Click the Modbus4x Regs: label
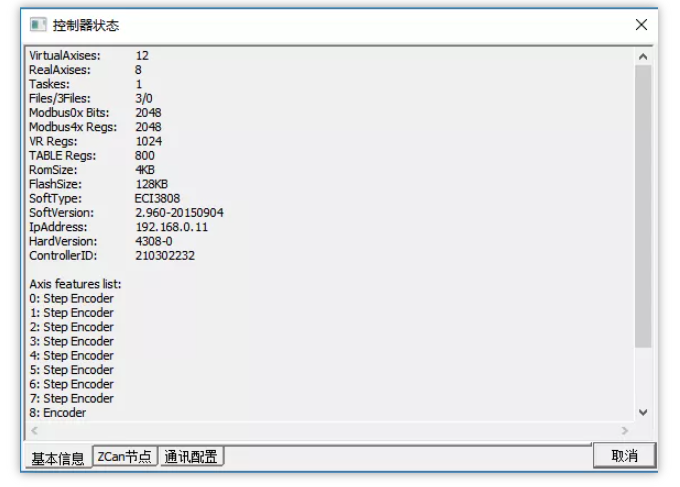 (73, 127)
